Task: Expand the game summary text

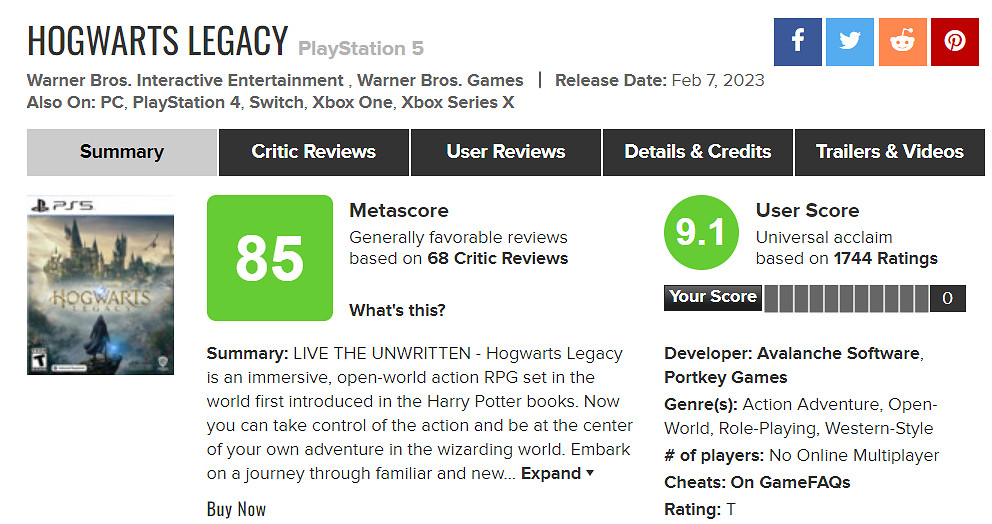Action: [557, 473]
